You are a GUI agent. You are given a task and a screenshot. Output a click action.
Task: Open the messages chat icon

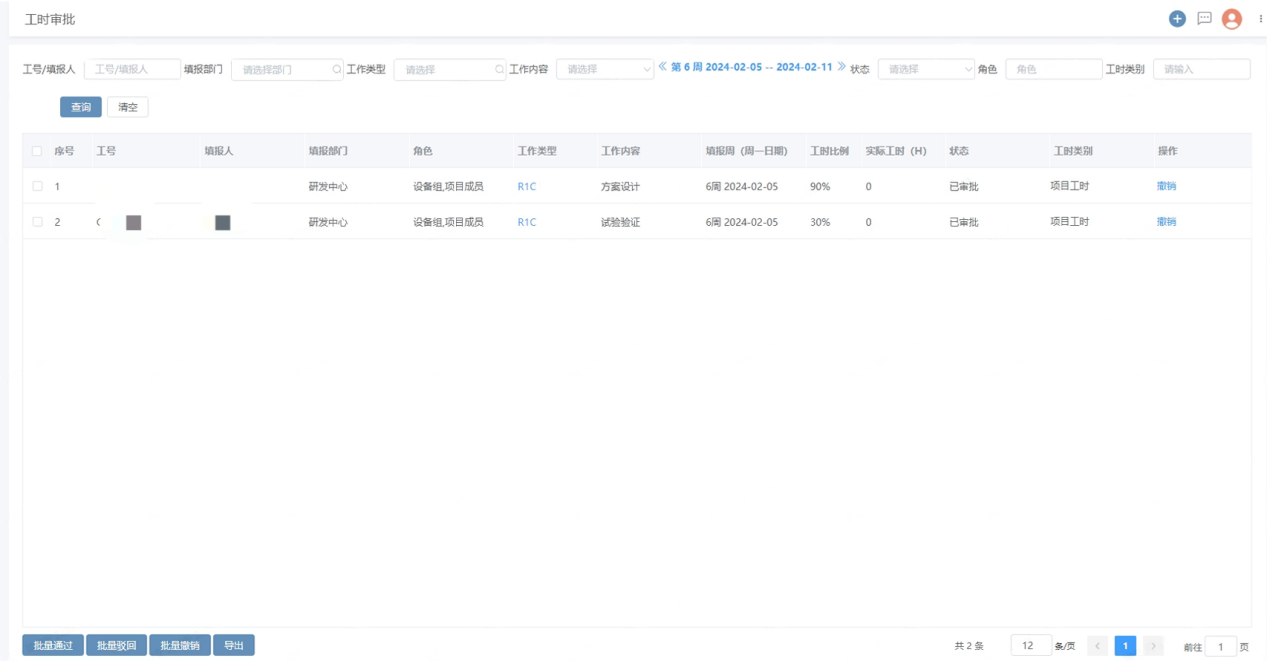click(x=1204, y=19)
